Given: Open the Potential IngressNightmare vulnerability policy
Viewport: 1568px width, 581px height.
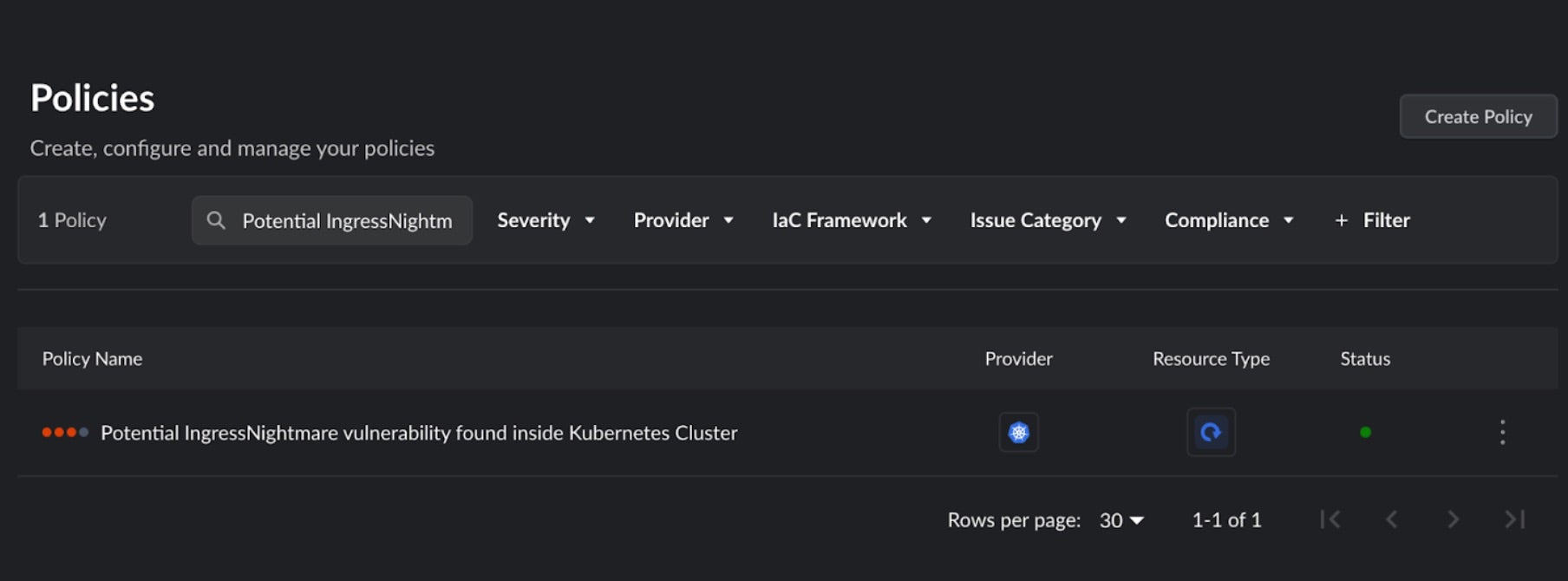Looking at the screenshot, I should pos(419,433).
